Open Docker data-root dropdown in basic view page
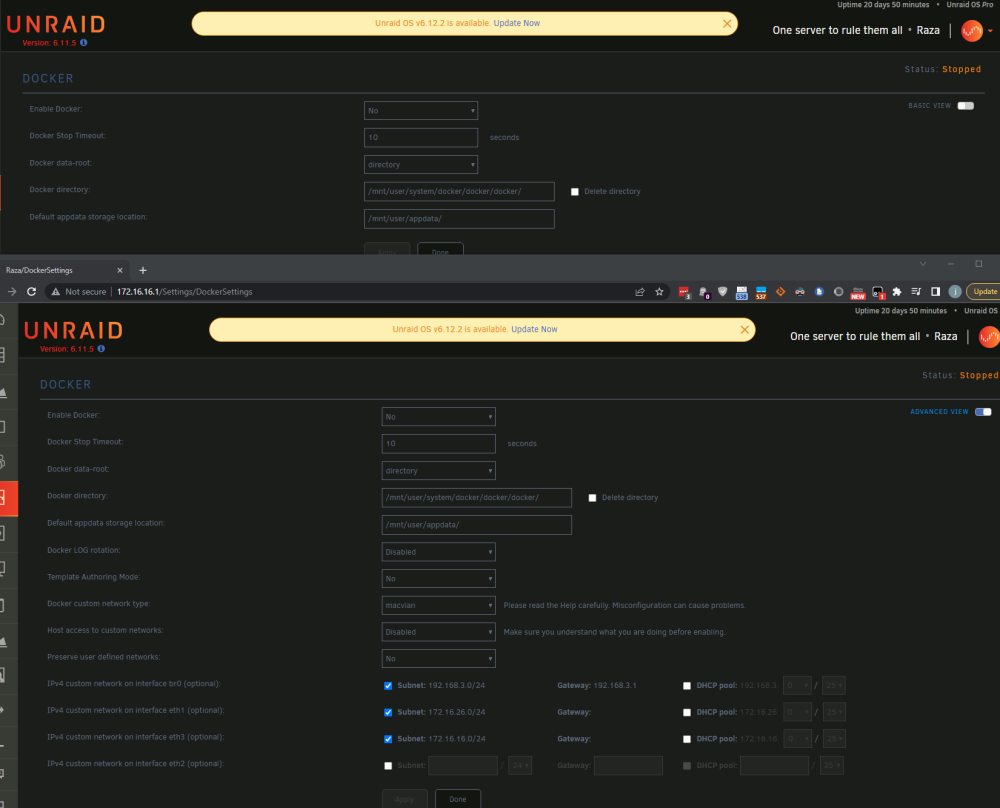The height and width of the screenshot is (808, 1000). click(421, 165)
